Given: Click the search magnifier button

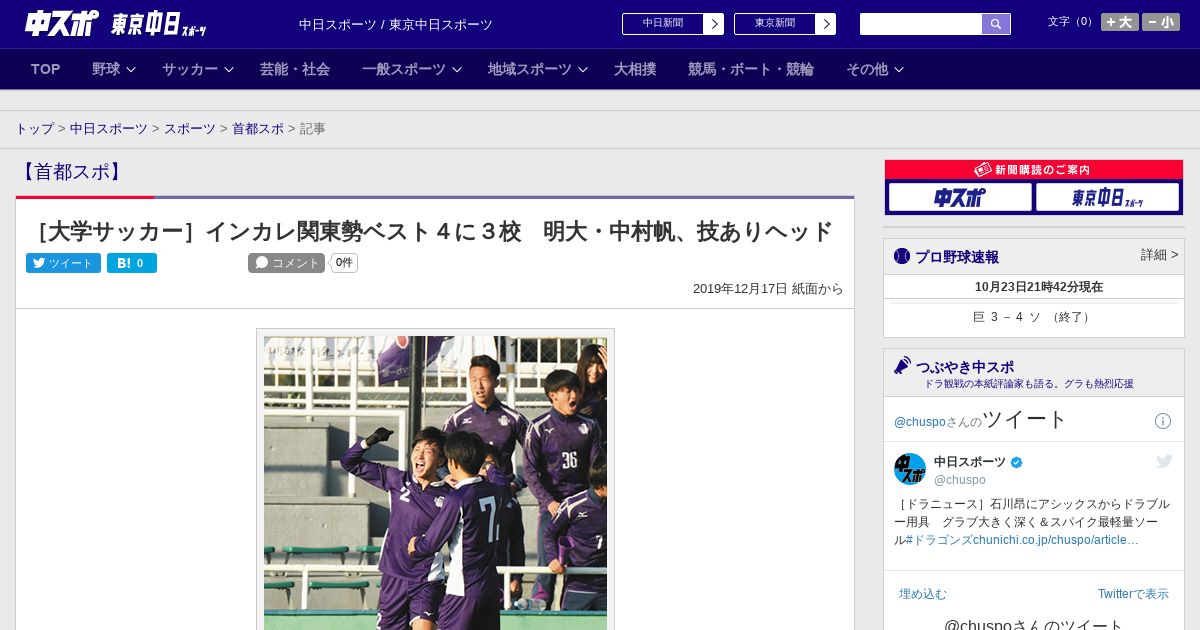Looking at the screenshot, I should pyautogui.click(x=996, y=24).
